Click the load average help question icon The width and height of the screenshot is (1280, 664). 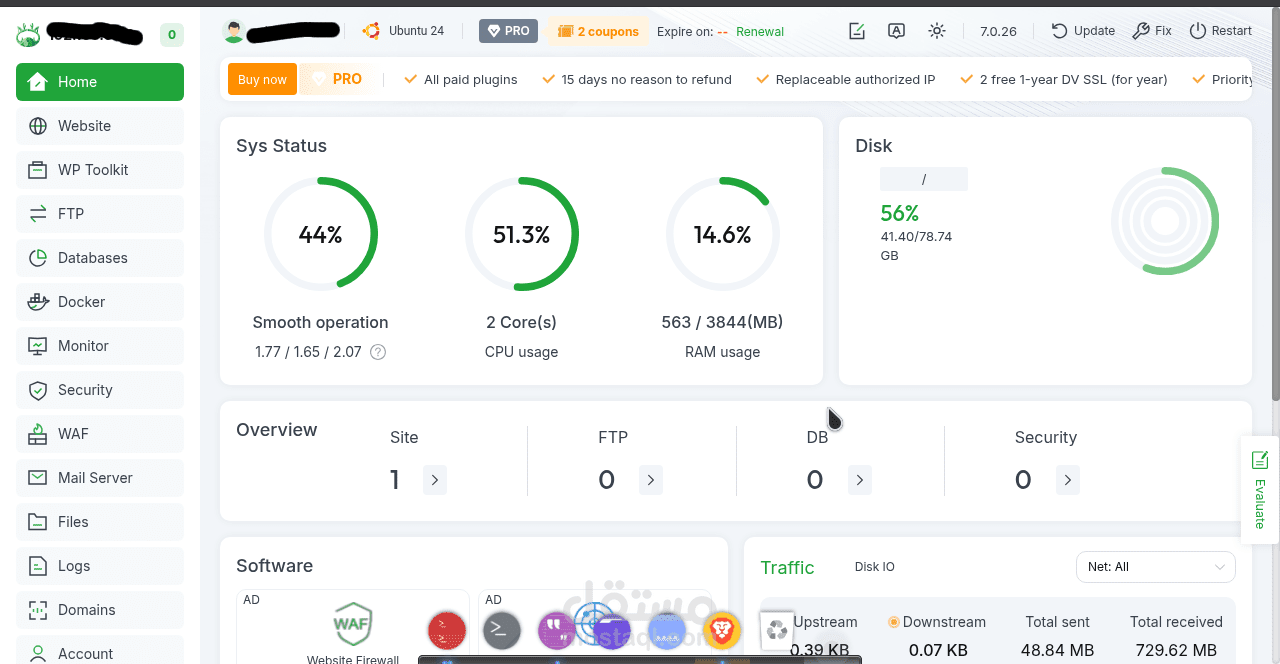click(x=378, y=352)
